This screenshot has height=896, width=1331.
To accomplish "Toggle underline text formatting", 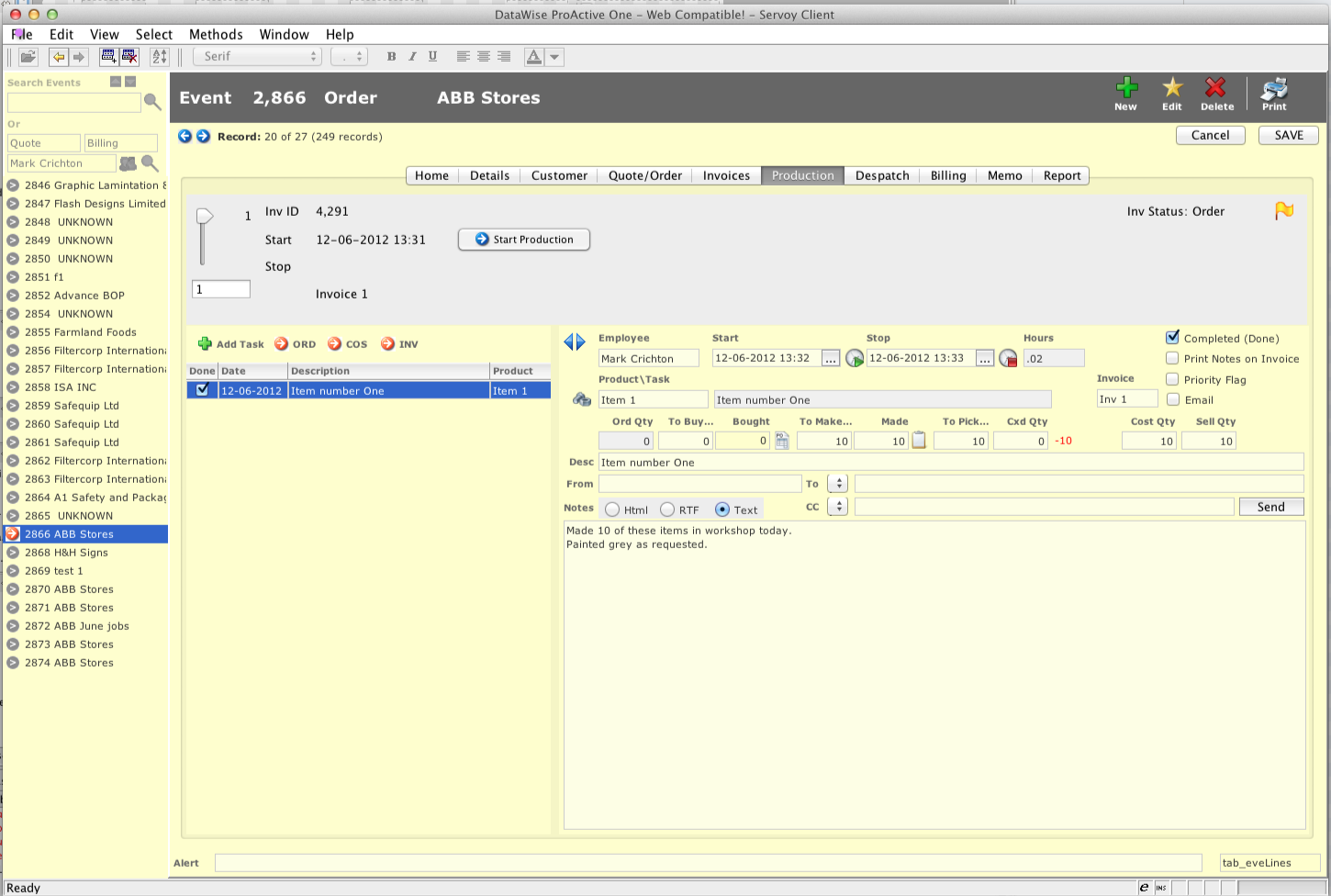I will point(432,57).
